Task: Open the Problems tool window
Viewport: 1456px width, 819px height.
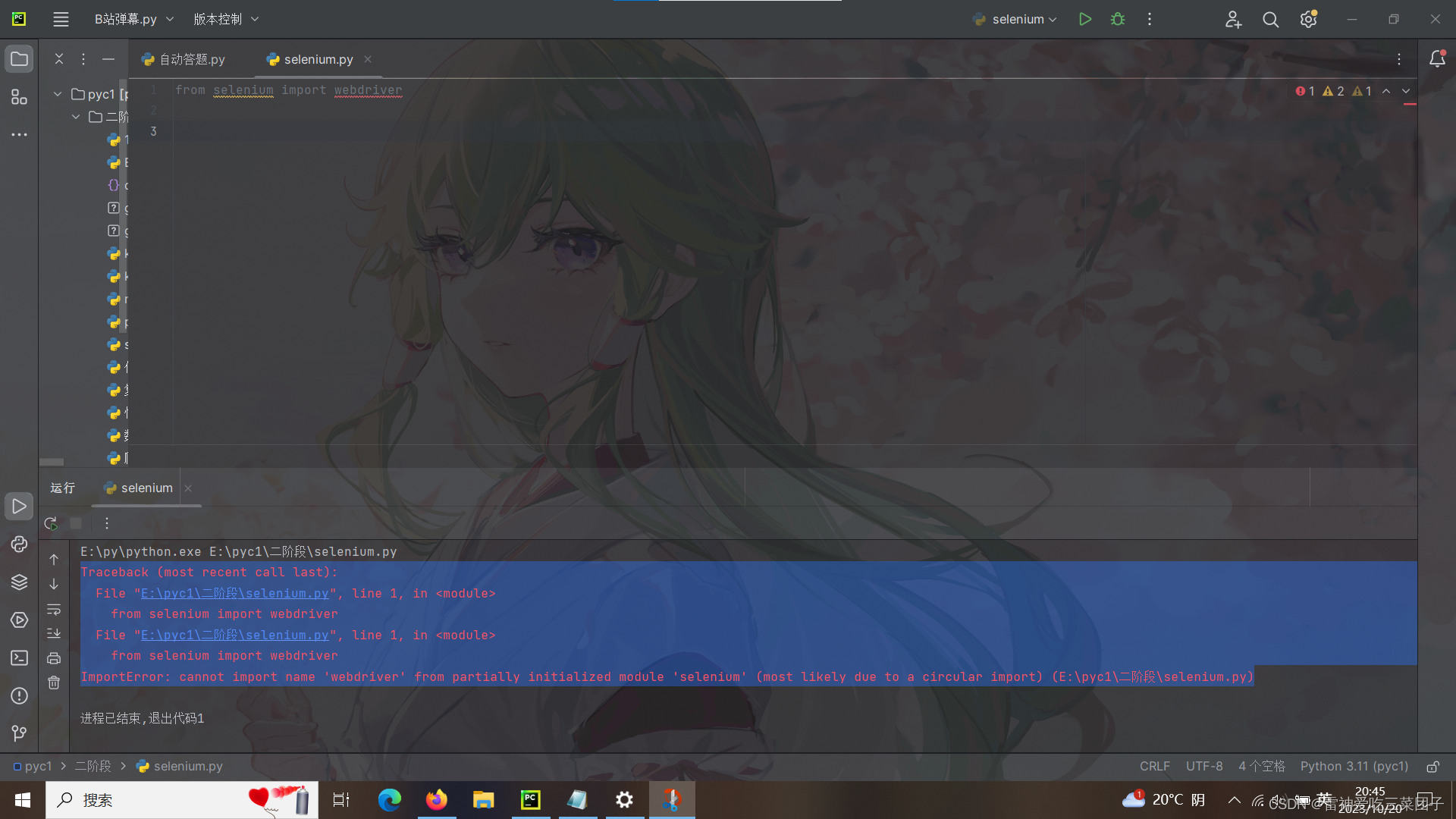Action: click(x=19, y=696)
